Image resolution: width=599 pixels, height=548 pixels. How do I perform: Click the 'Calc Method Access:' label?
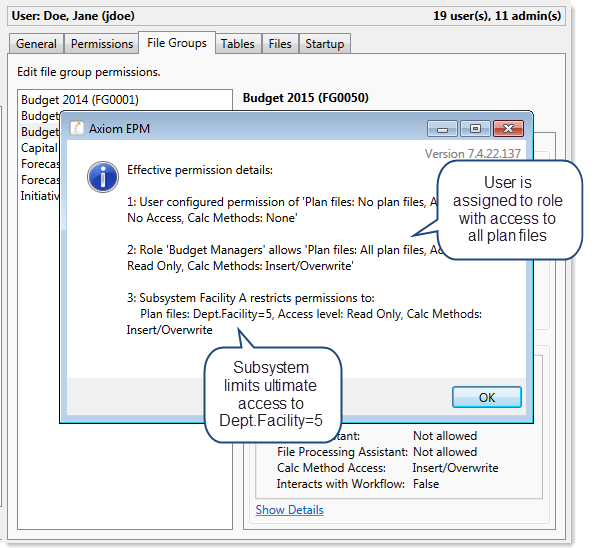coord(331,468)
